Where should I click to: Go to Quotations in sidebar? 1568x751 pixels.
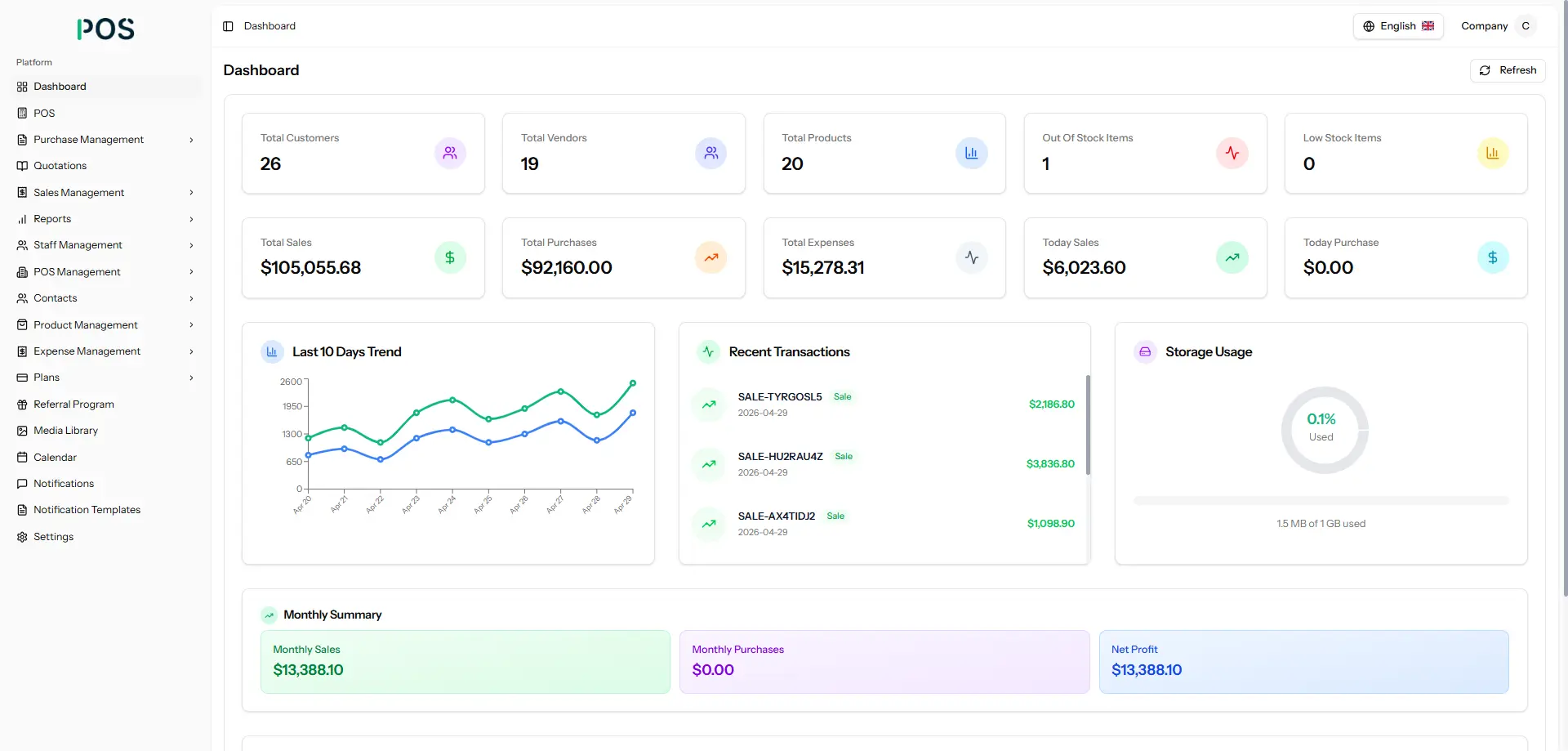pos(106,166)
